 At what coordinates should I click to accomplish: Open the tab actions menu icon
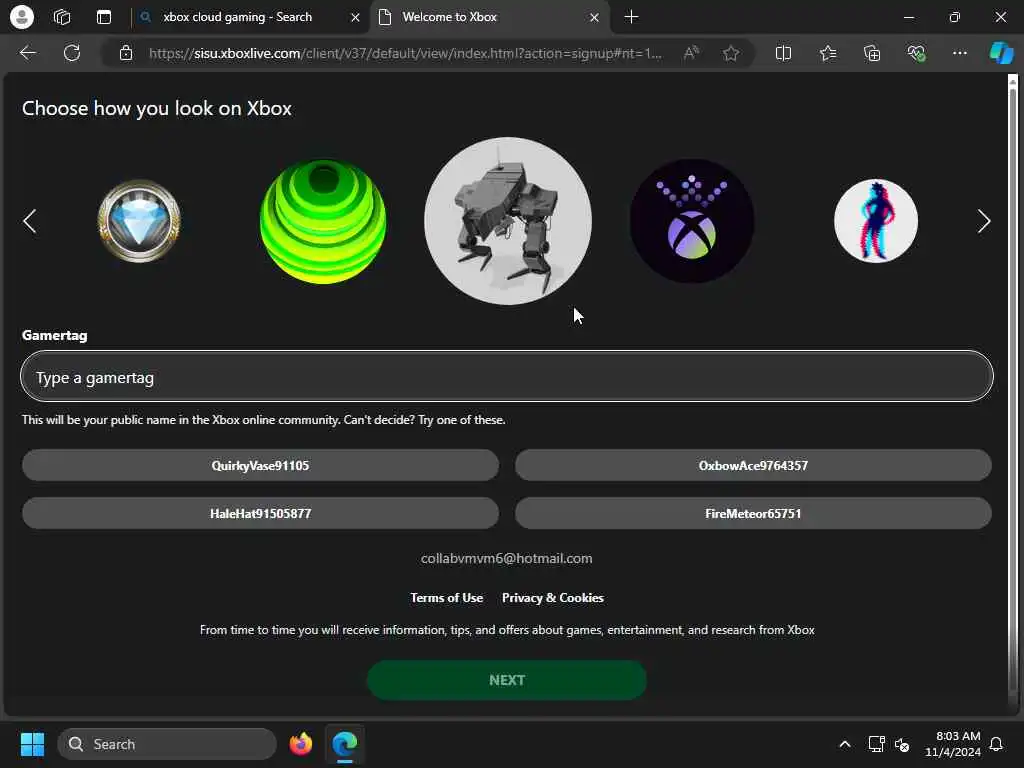[x=104, y=17]
